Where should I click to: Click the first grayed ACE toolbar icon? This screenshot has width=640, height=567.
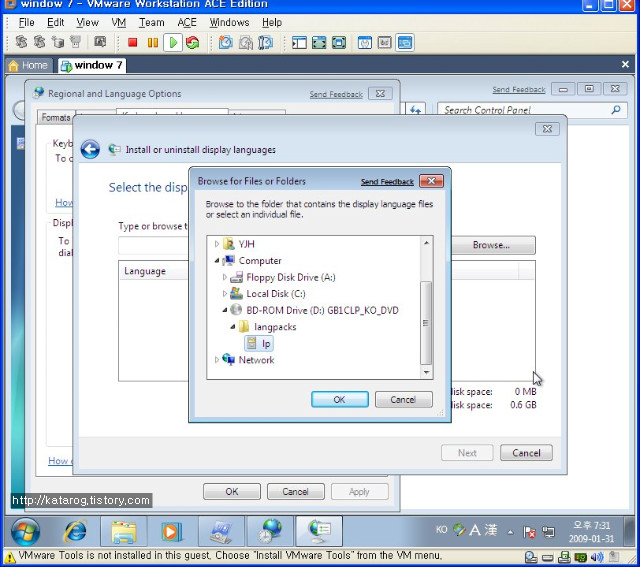22,41
